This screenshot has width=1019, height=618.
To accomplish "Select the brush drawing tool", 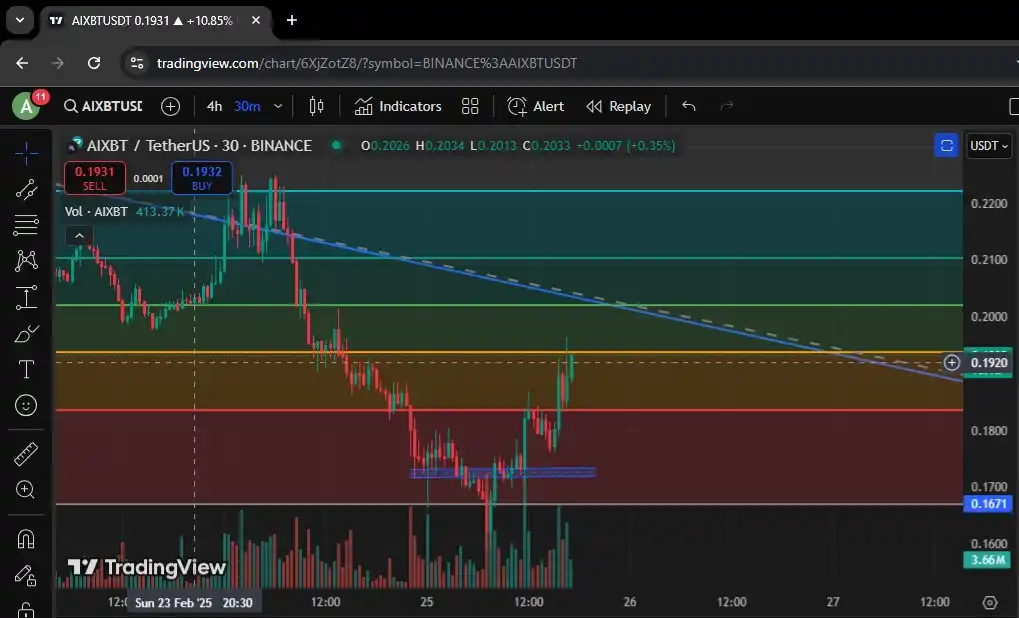I will coord(26,333).
